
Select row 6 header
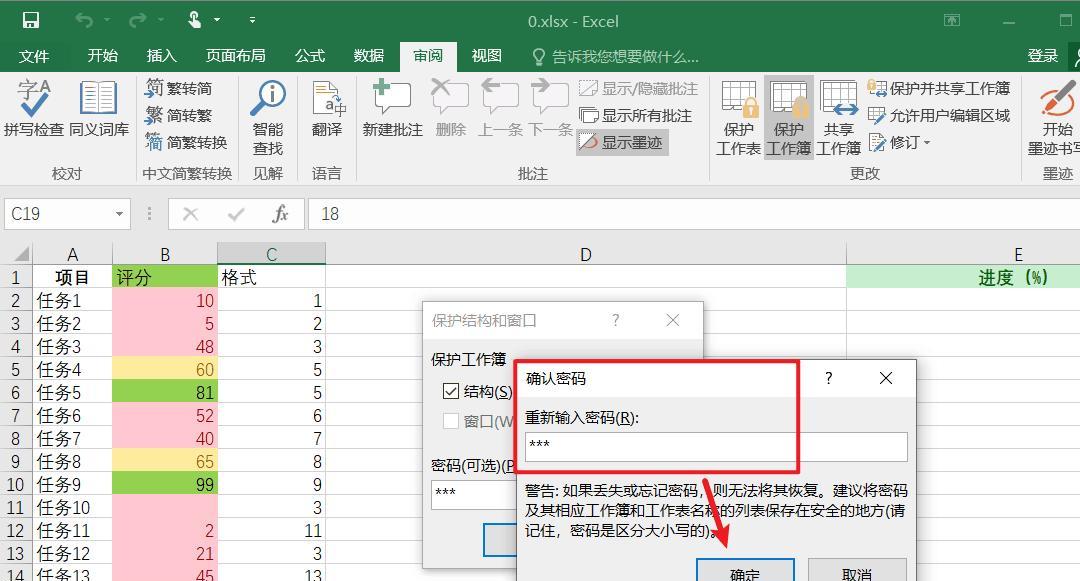pyautogui.click(x=16, y=392)
